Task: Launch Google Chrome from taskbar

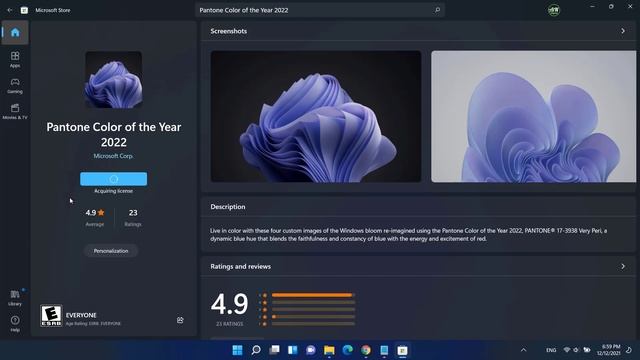Action: tap(366, 350)
